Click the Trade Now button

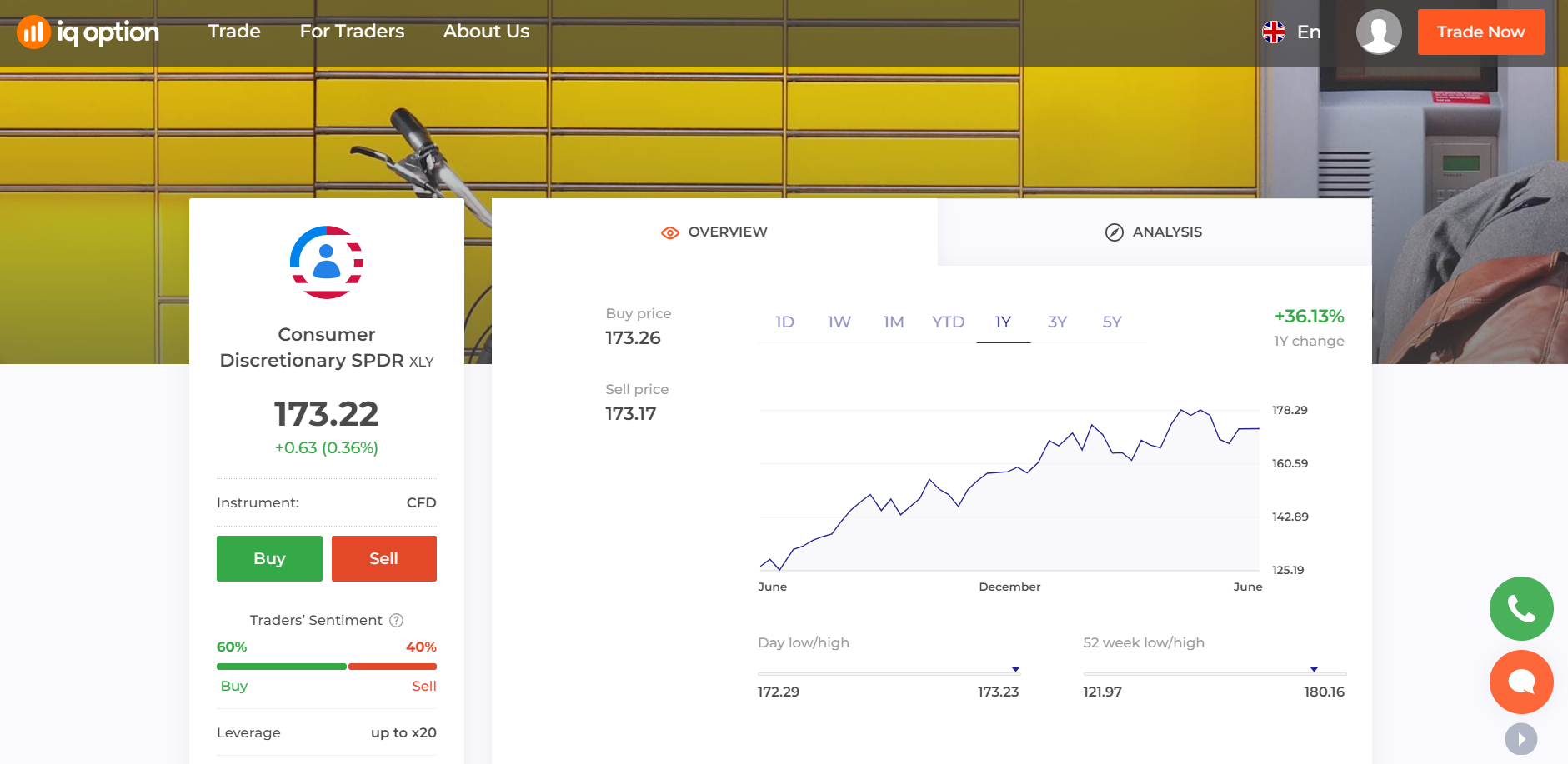(1480, 32)
